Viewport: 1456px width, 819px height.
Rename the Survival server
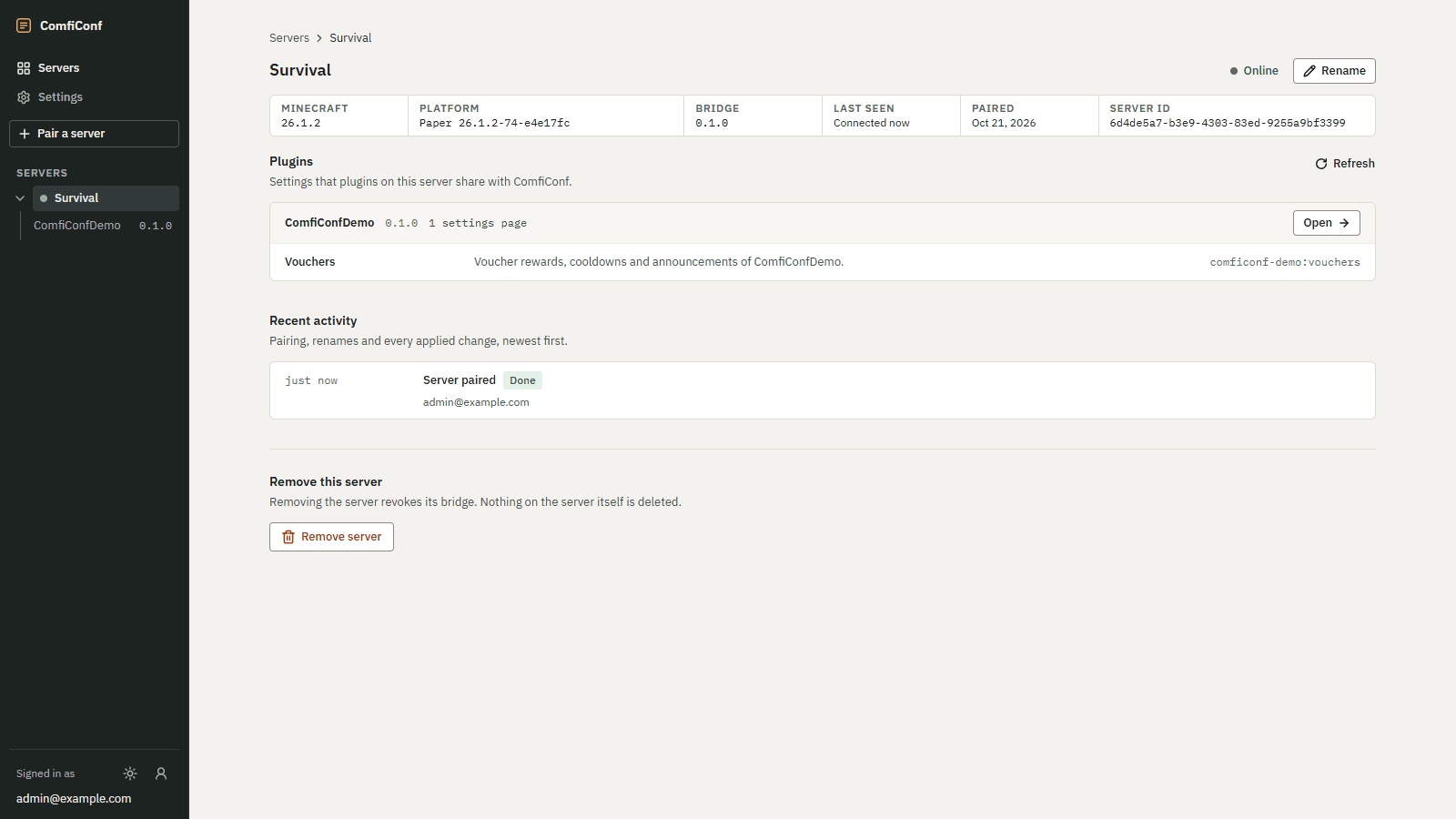tap(1334, 71)
